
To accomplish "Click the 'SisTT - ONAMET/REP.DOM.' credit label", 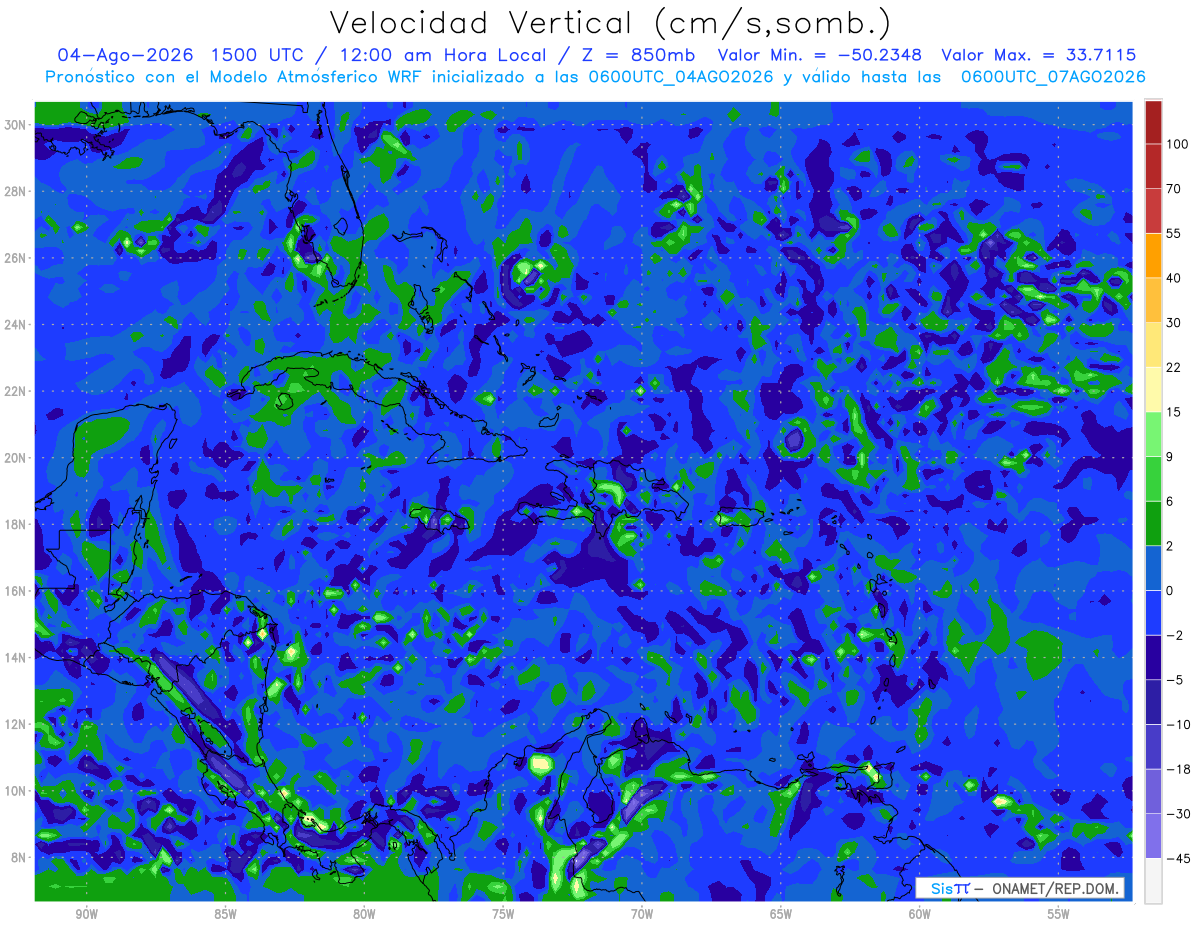I will coord(1020,888).
